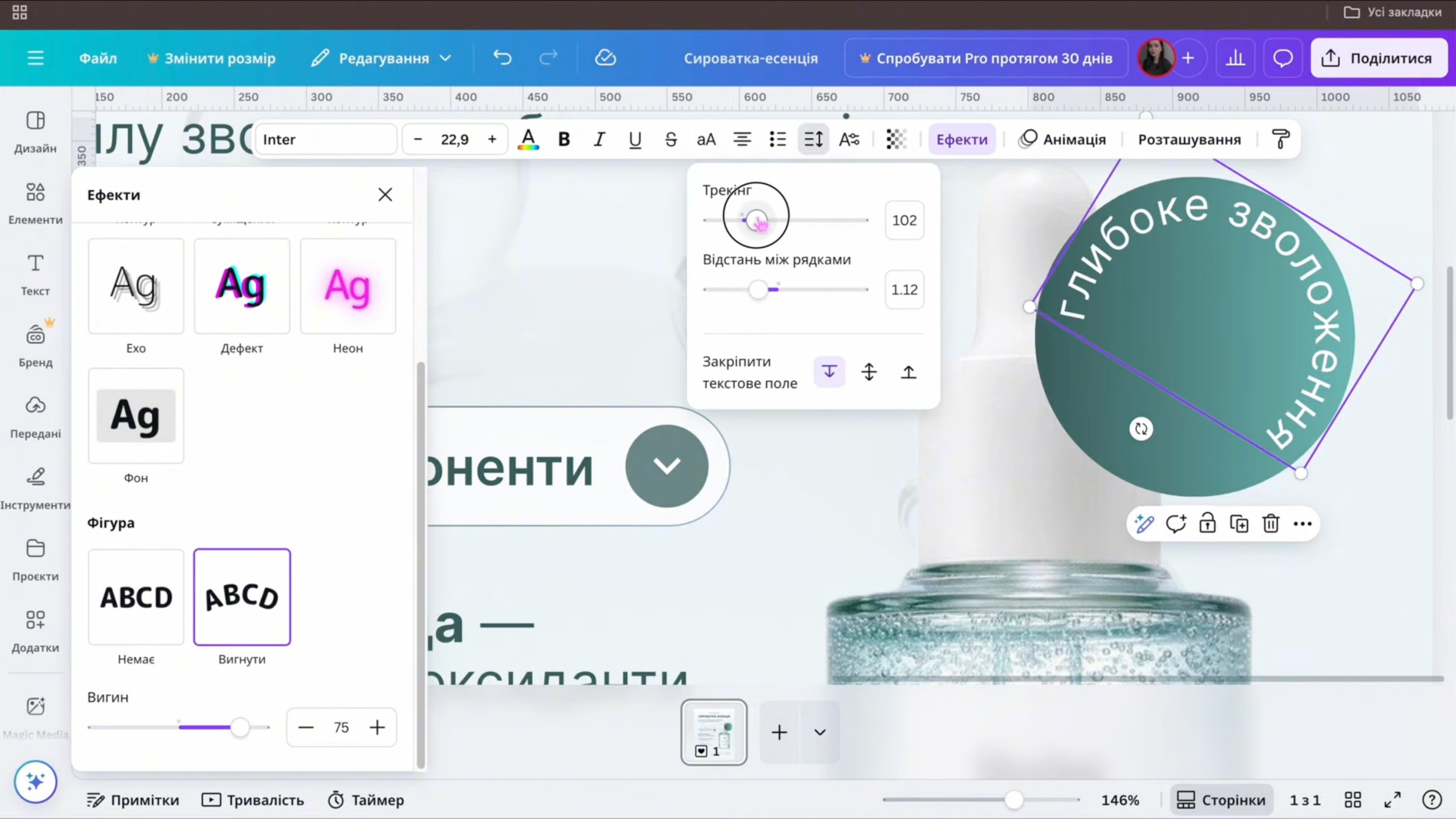Image resolution: width=1456 pixels, height=819 pixels.
Task: Toggle bold formatting
Action: click(563, 139)
